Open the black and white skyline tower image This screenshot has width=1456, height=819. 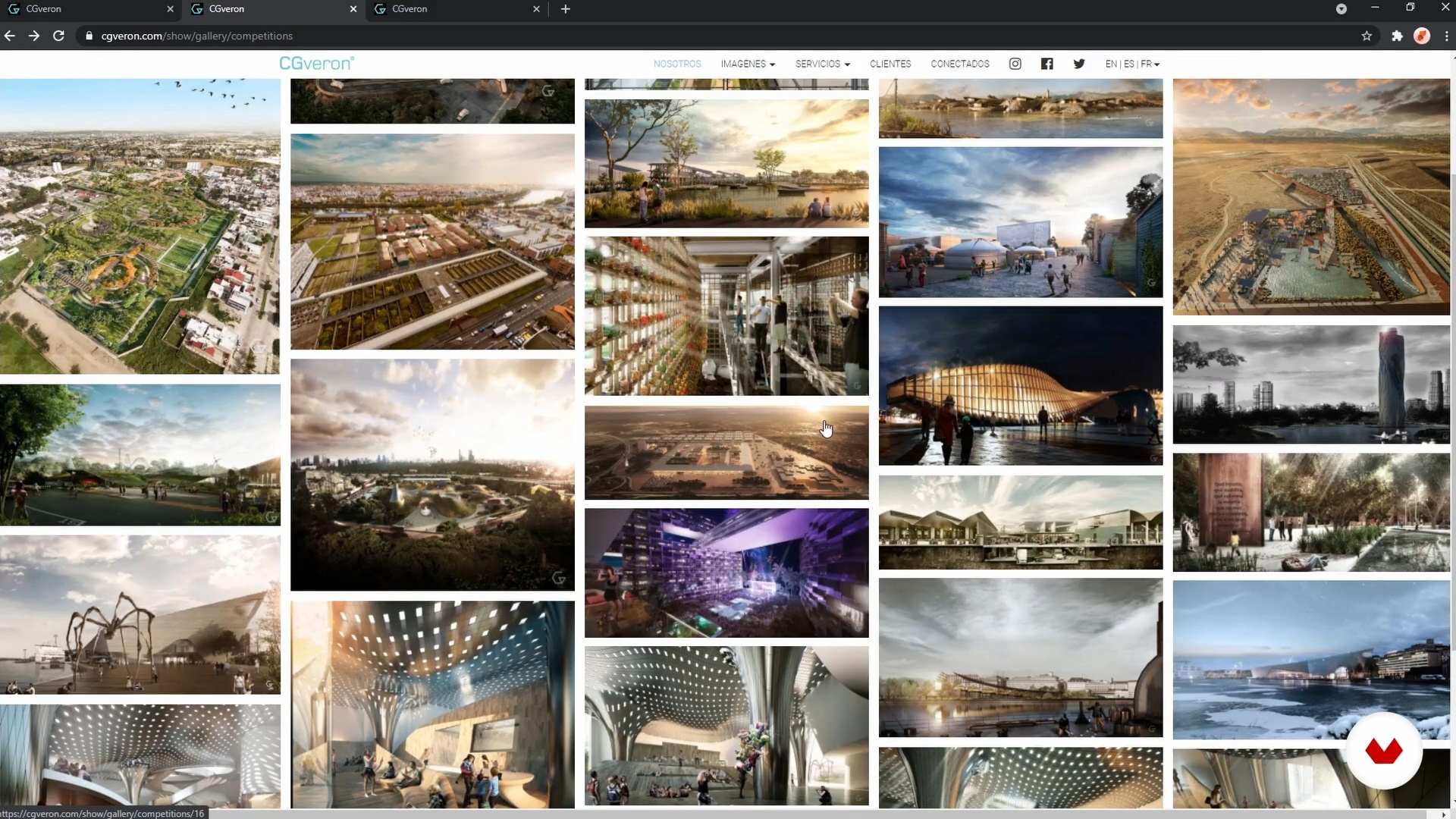[x=1311, y=384]
